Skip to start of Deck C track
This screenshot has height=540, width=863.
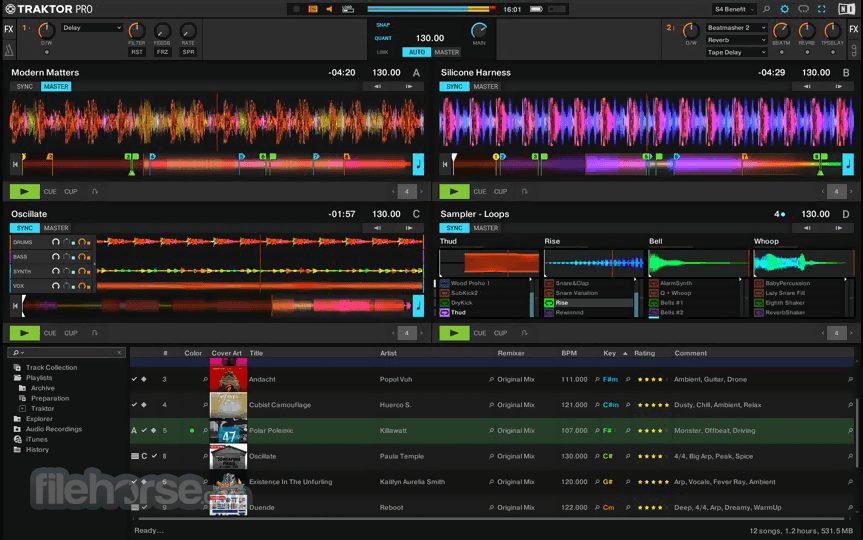point(15,306)
